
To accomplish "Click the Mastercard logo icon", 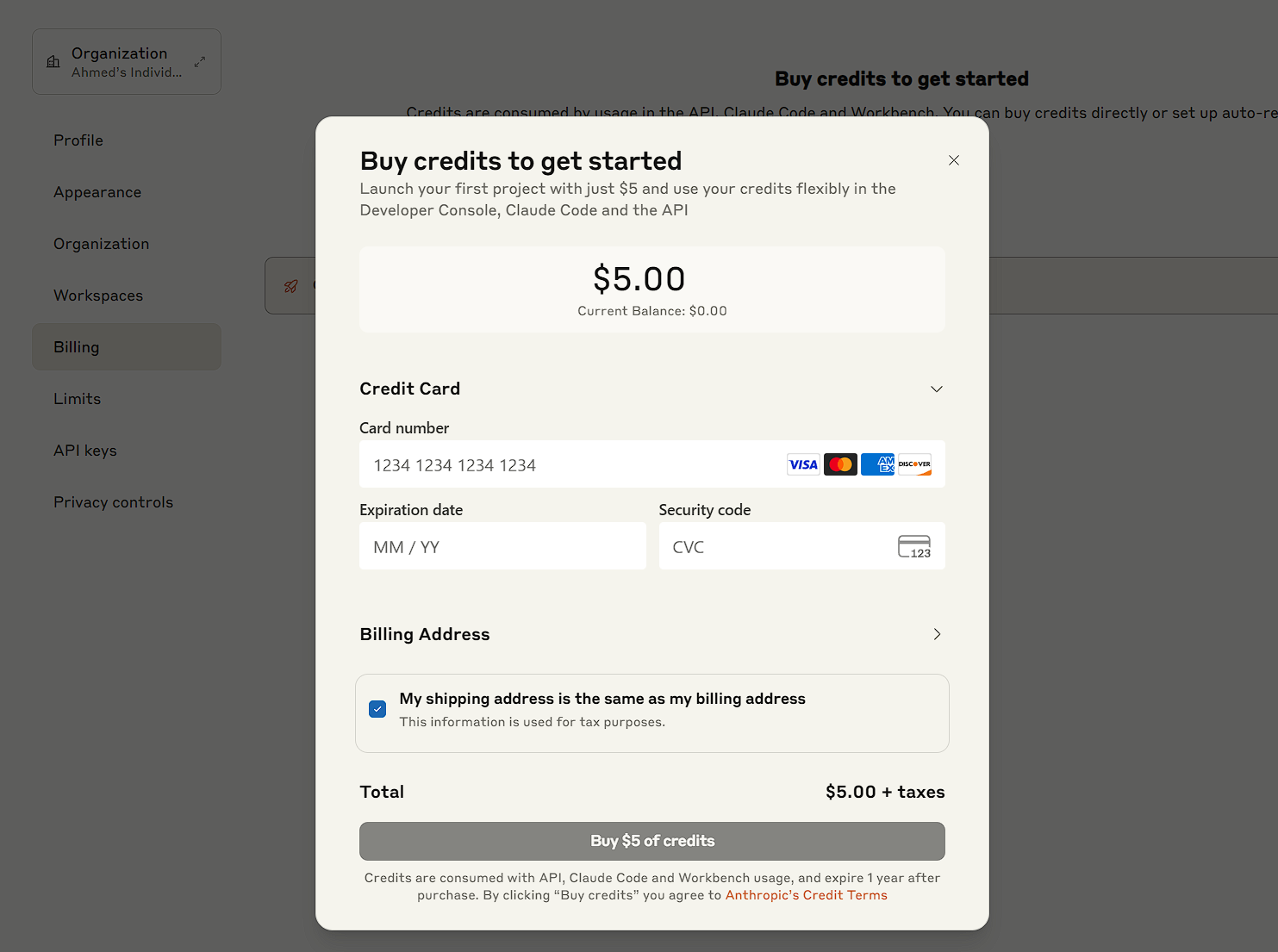I will [840, 465].
